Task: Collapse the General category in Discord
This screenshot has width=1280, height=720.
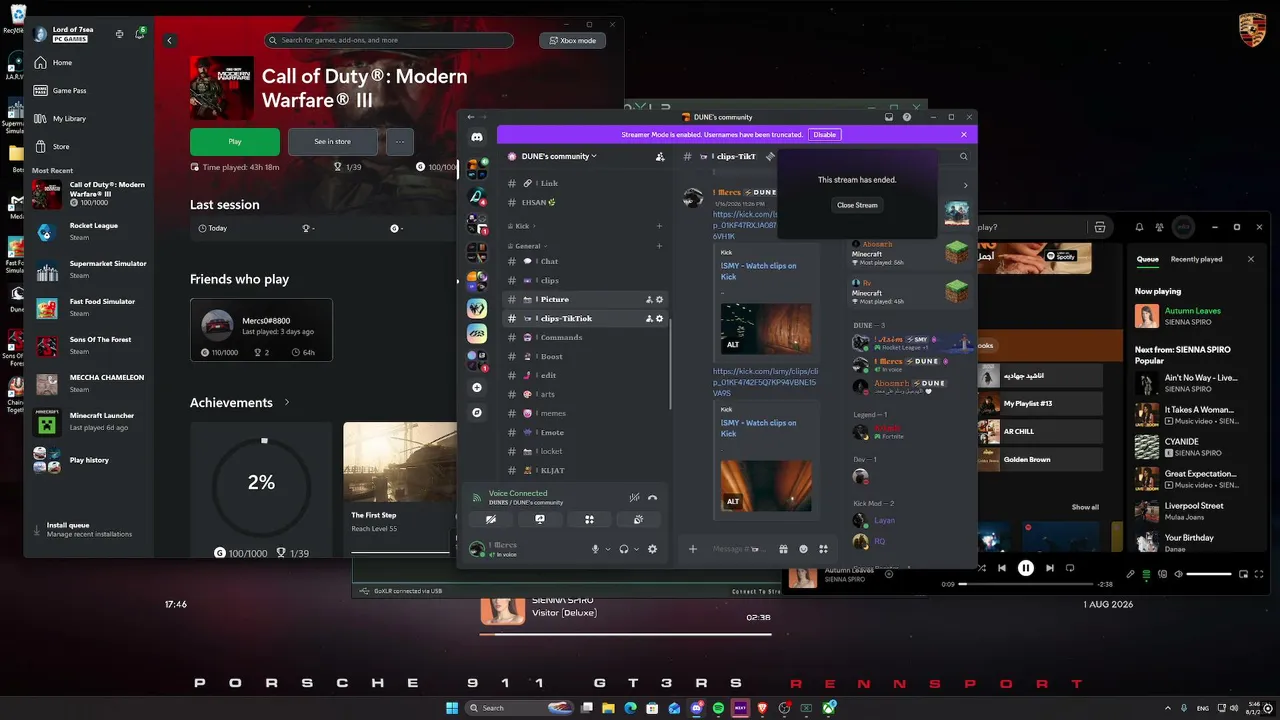Action: [527, 246]
